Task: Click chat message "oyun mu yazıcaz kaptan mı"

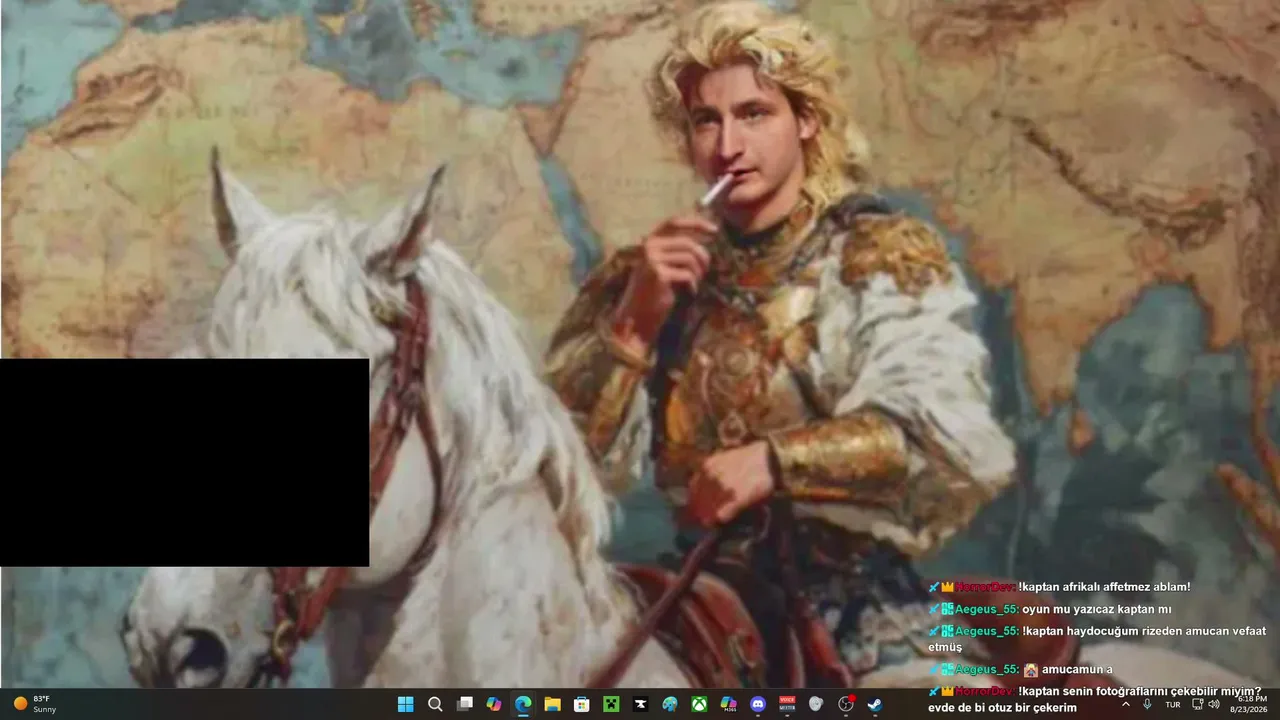Action: (1096, 609)
